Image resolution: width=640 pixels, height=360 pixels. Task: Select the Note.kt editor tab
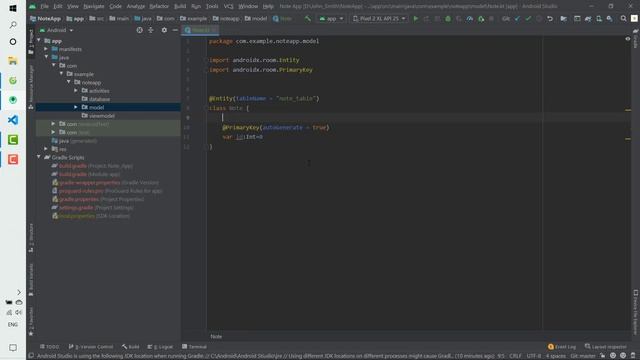tap(200, 30)
